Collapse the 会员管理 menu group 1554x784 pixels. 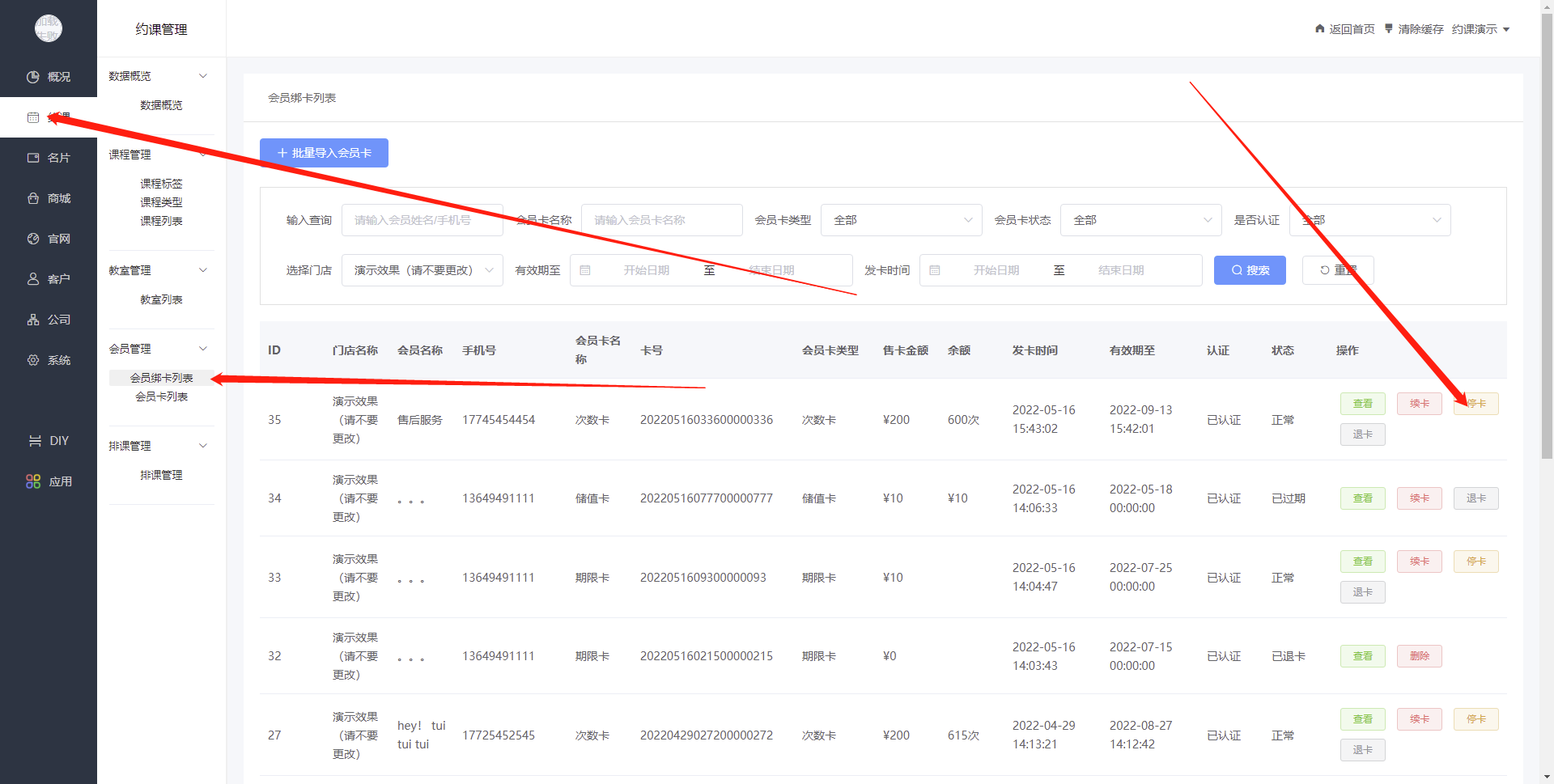(x=203, y=349)
